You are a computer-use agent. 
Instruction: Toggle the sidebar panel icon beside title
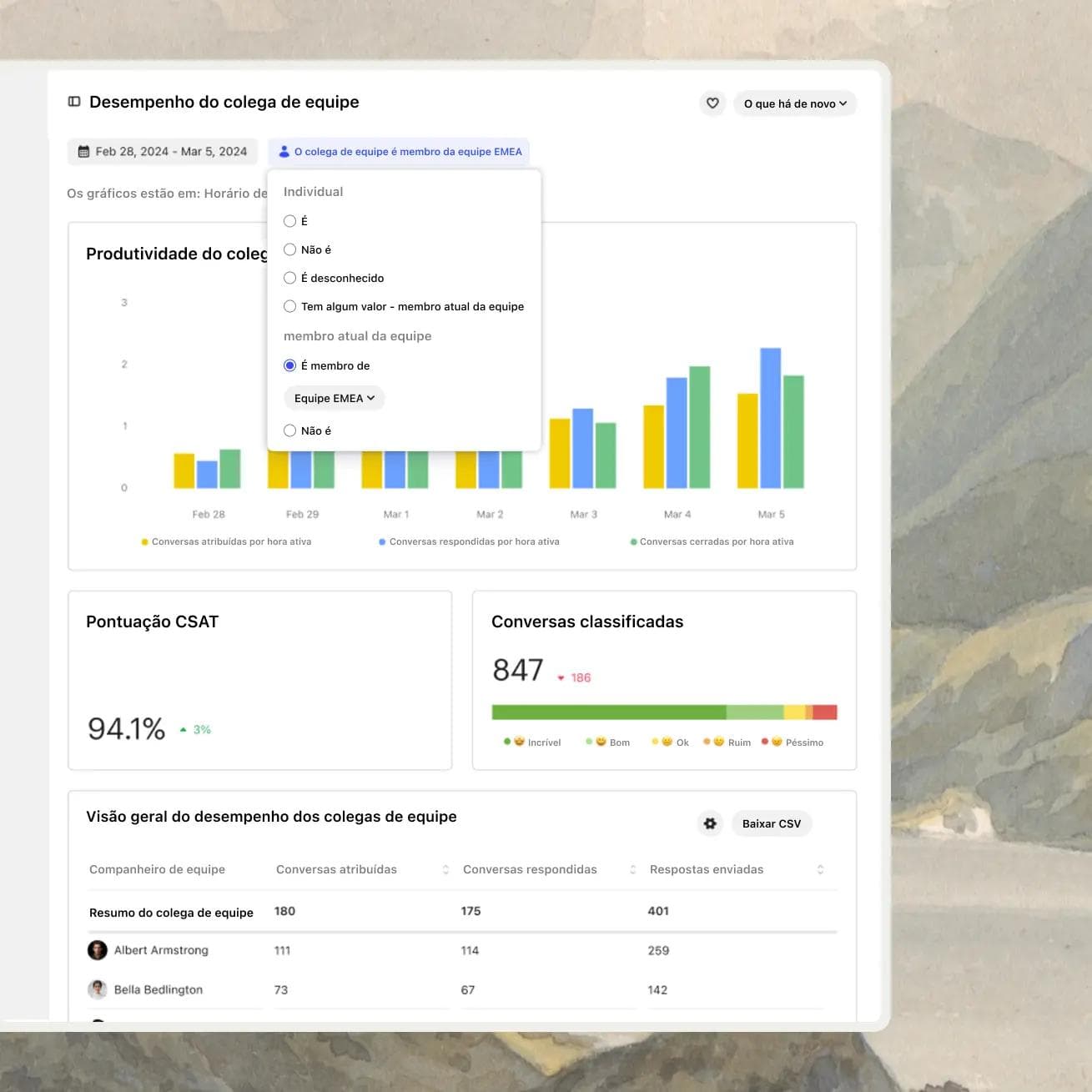click(74, 102)
